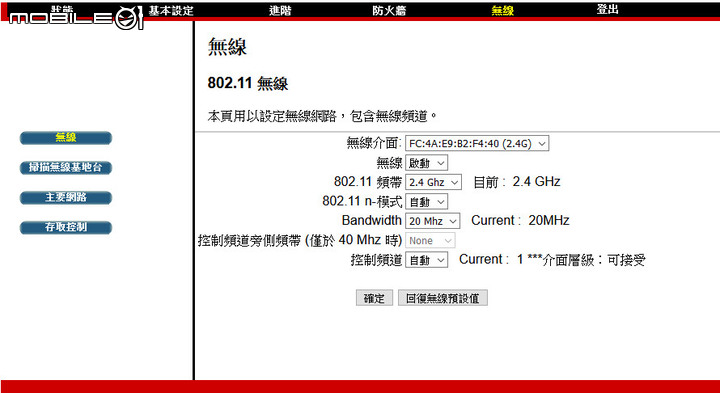Expand the 無線介面 MAC address dropdown

tap(477, 143)
